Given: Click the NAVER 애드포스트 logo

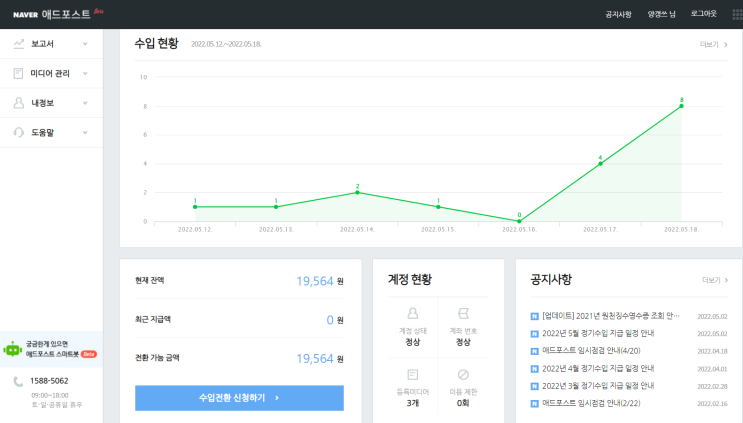Looking at the screenshot, I should (x=58, y=14).
